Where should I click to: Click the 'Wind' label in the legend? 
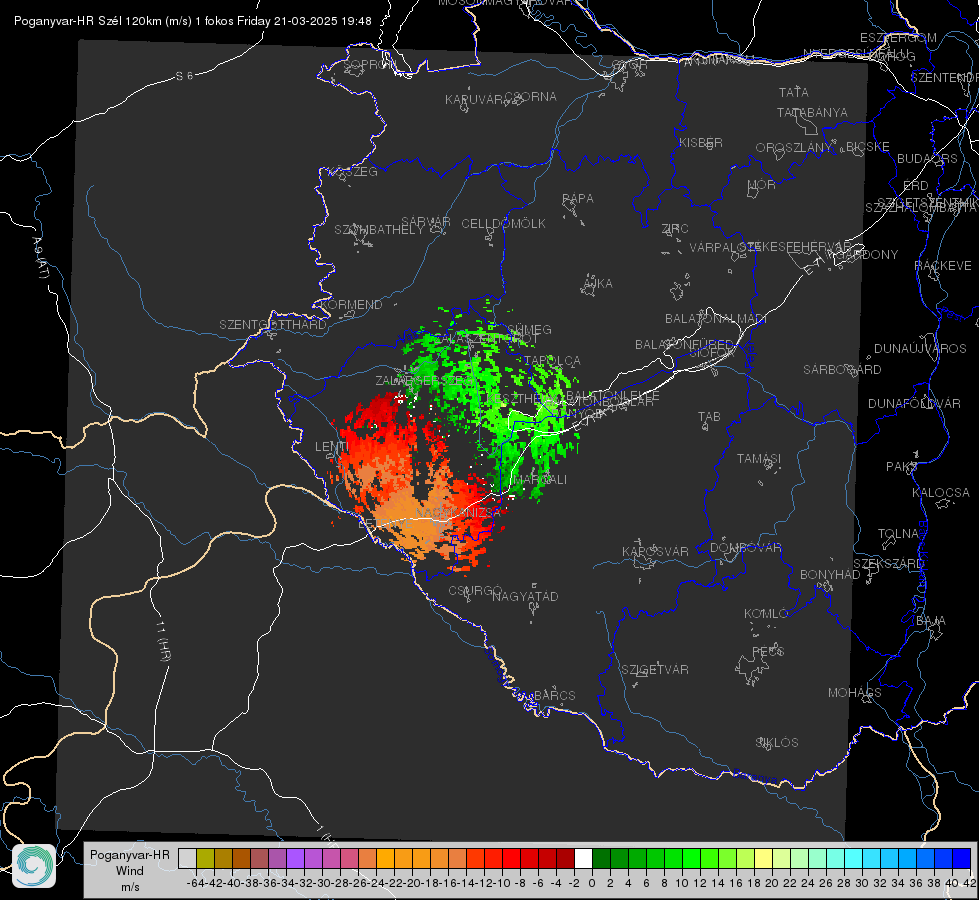pyautogui.click(x=130, y=871)
